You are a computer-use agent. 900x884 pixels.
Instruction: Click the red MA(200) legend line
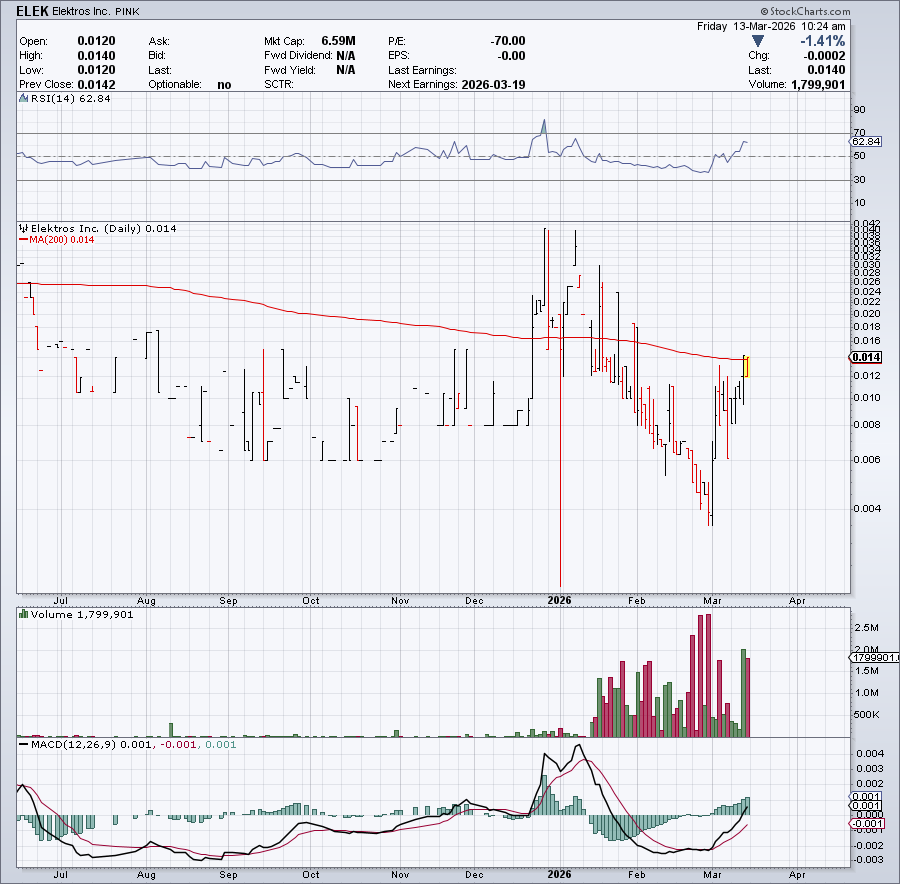(x=24, y=239)
